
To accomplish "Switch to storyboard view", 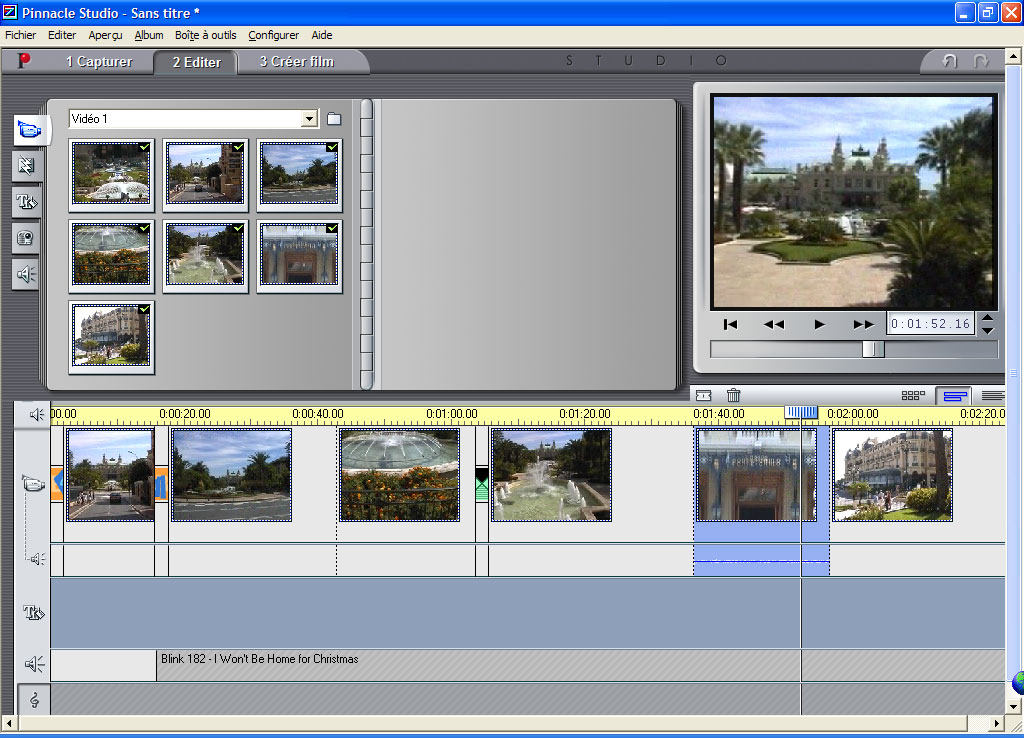I will click(x=913, y=395).
